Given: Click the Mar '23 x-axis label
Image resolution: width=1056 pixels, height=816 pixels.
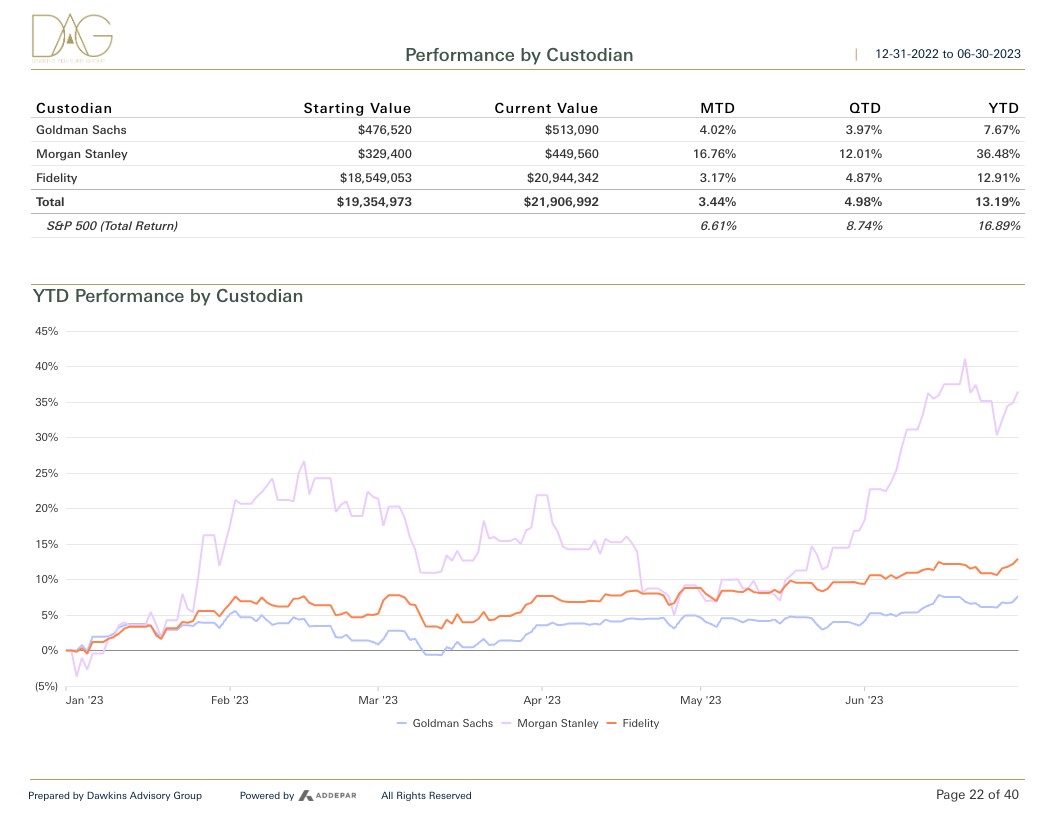Looking at the screenshot, I should click(378, 700).
